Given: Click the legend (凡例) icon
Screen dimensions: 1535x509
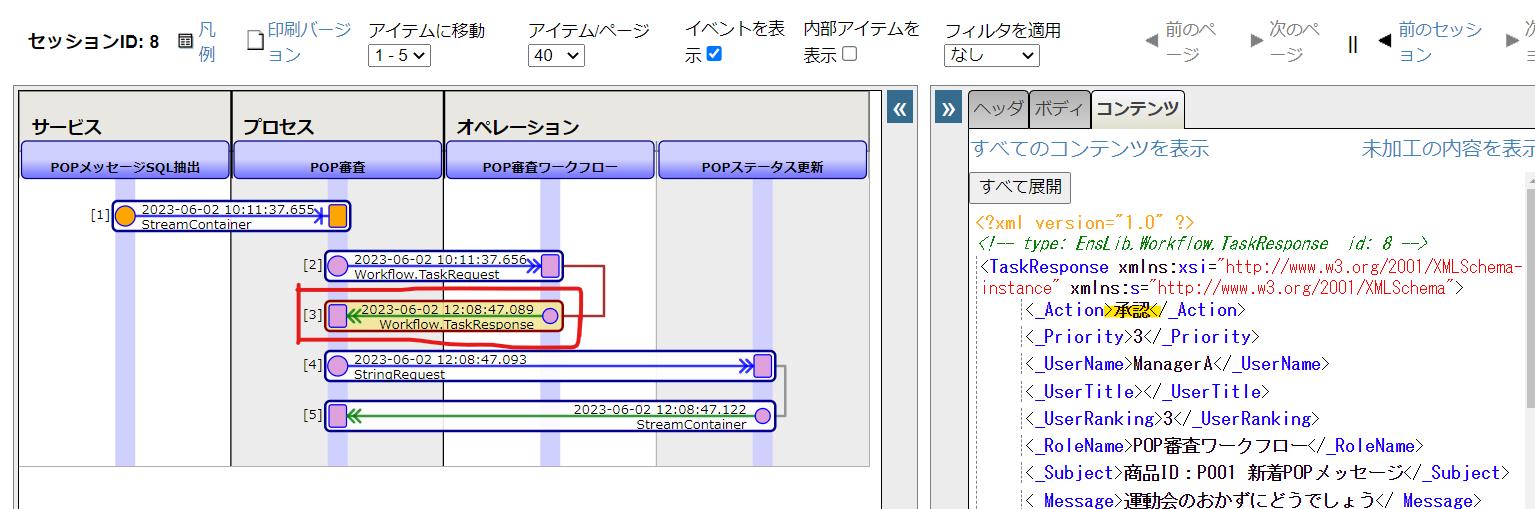Looking at the screenshot, I should coord(185,41).
